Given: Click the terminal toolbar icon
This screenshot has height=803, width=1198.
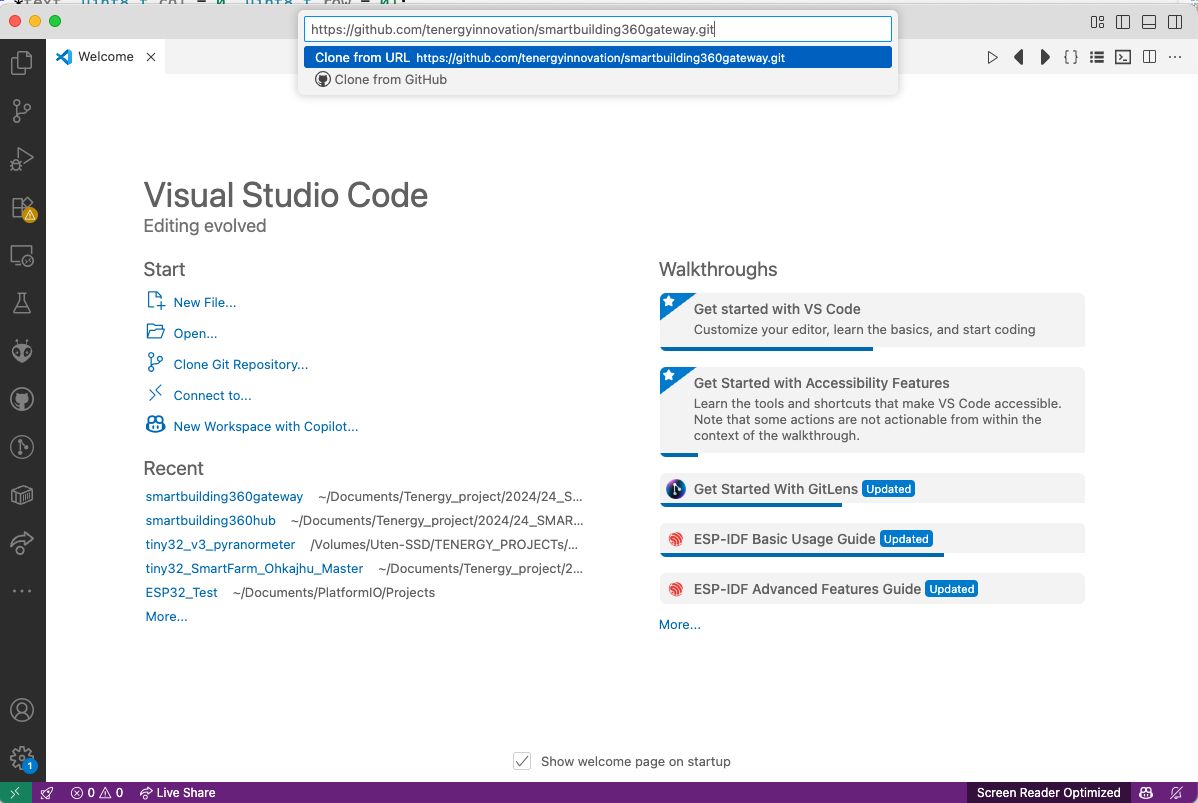Looking at the screenshot, I should (1123, 57).
